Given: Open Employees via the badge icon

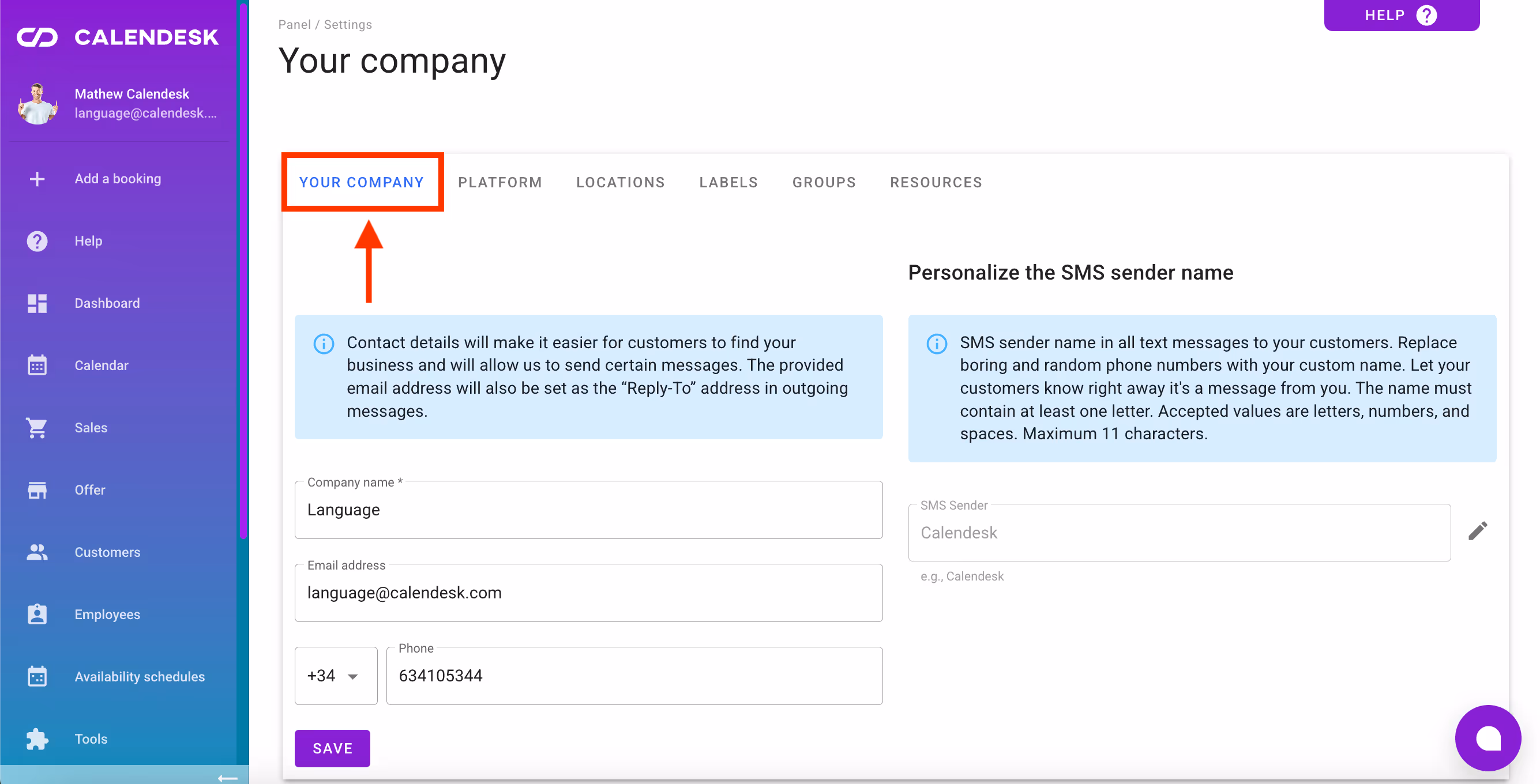Looking at the screenshot, I should click(36, 614).
